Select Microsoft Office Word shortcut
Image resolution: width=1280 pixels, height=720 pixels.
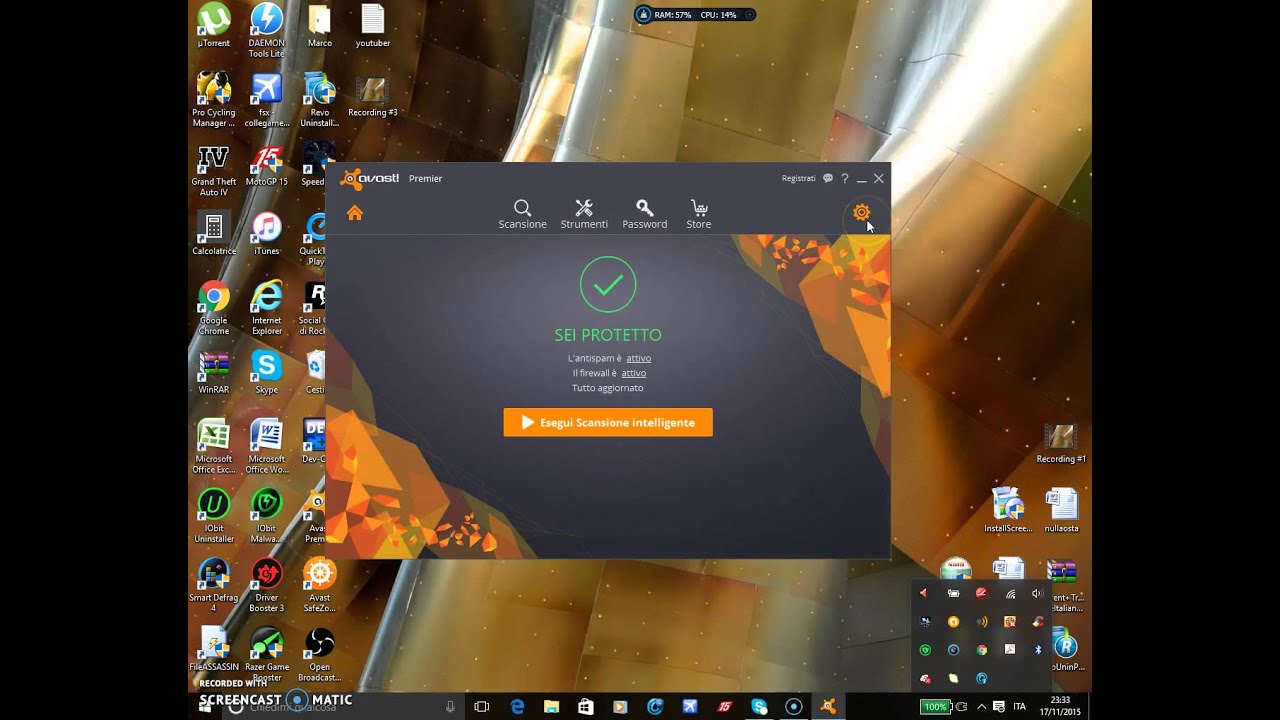266,446
